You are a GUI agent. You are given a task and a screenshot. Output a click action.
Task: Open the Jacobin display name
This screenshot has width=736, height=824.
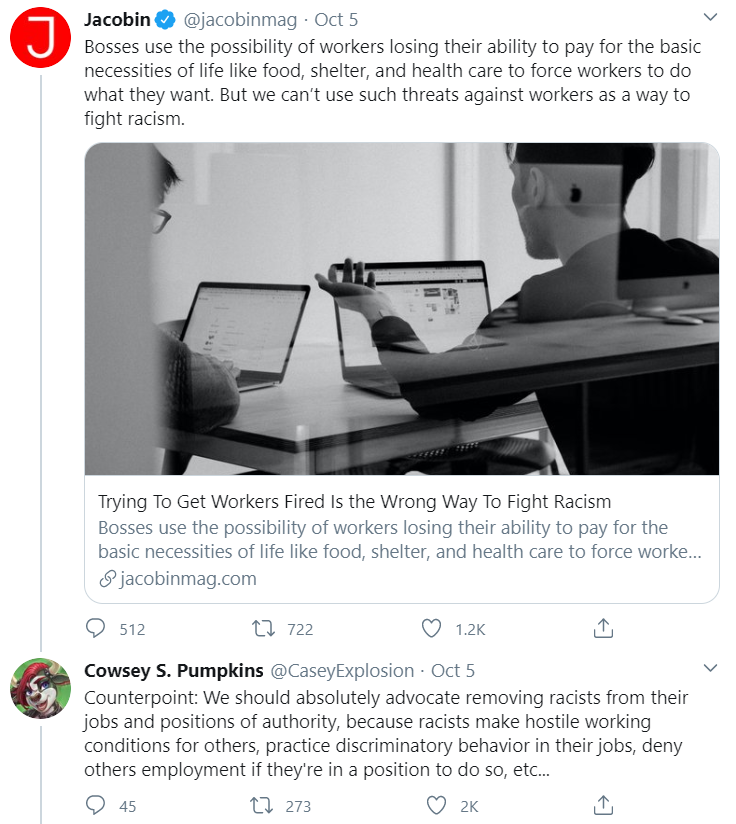click(x=117, y=20)
